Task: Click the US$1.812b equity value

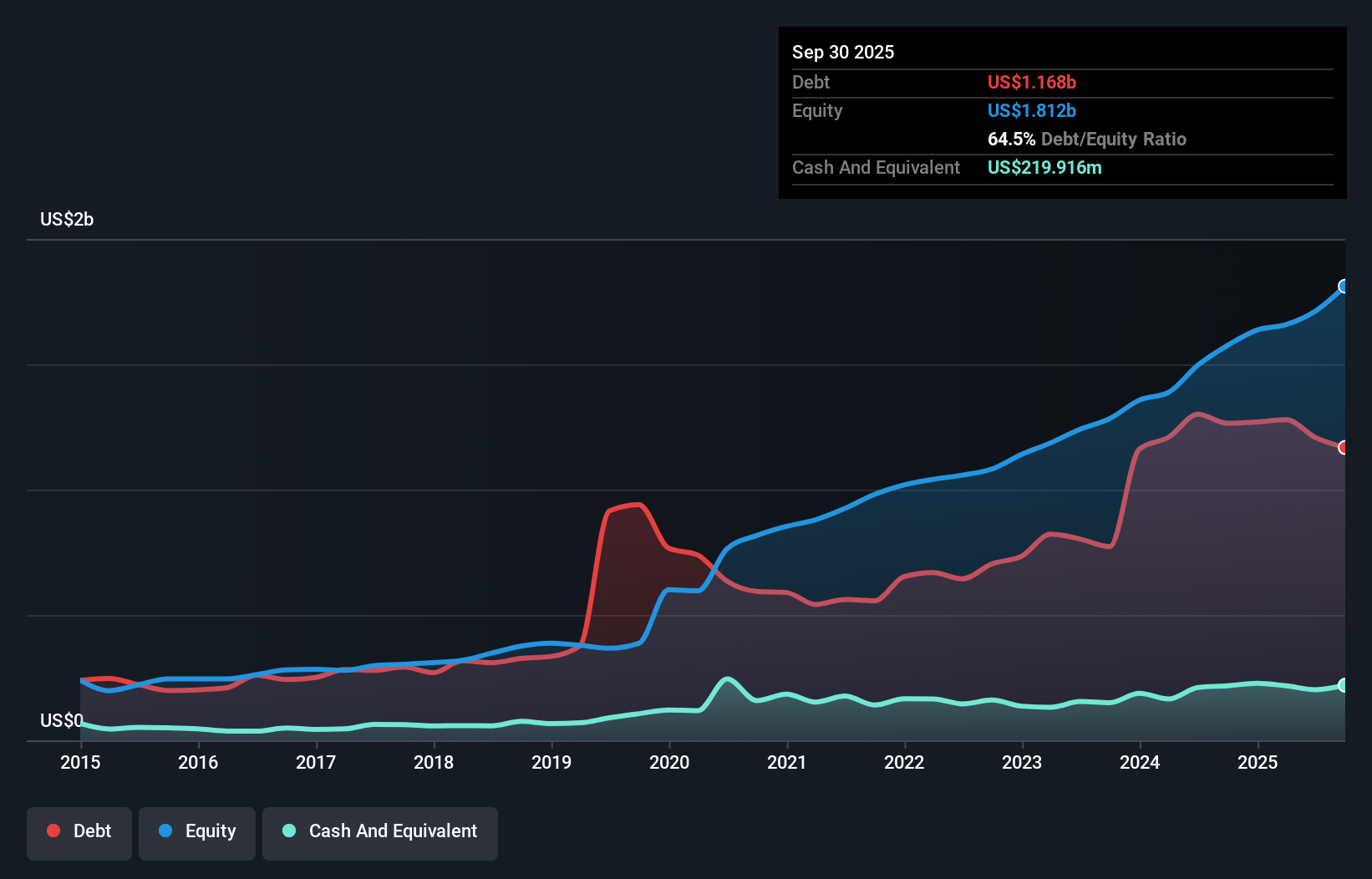Action: [1032, 110]
